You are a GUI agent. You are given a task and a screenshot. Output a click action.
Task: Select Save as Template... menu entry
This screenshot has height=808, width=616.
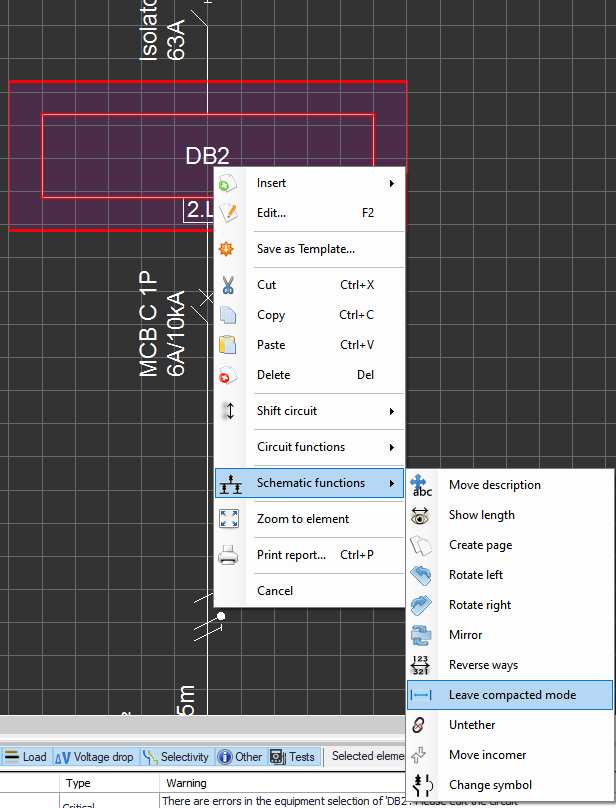[x=309, y=249]
